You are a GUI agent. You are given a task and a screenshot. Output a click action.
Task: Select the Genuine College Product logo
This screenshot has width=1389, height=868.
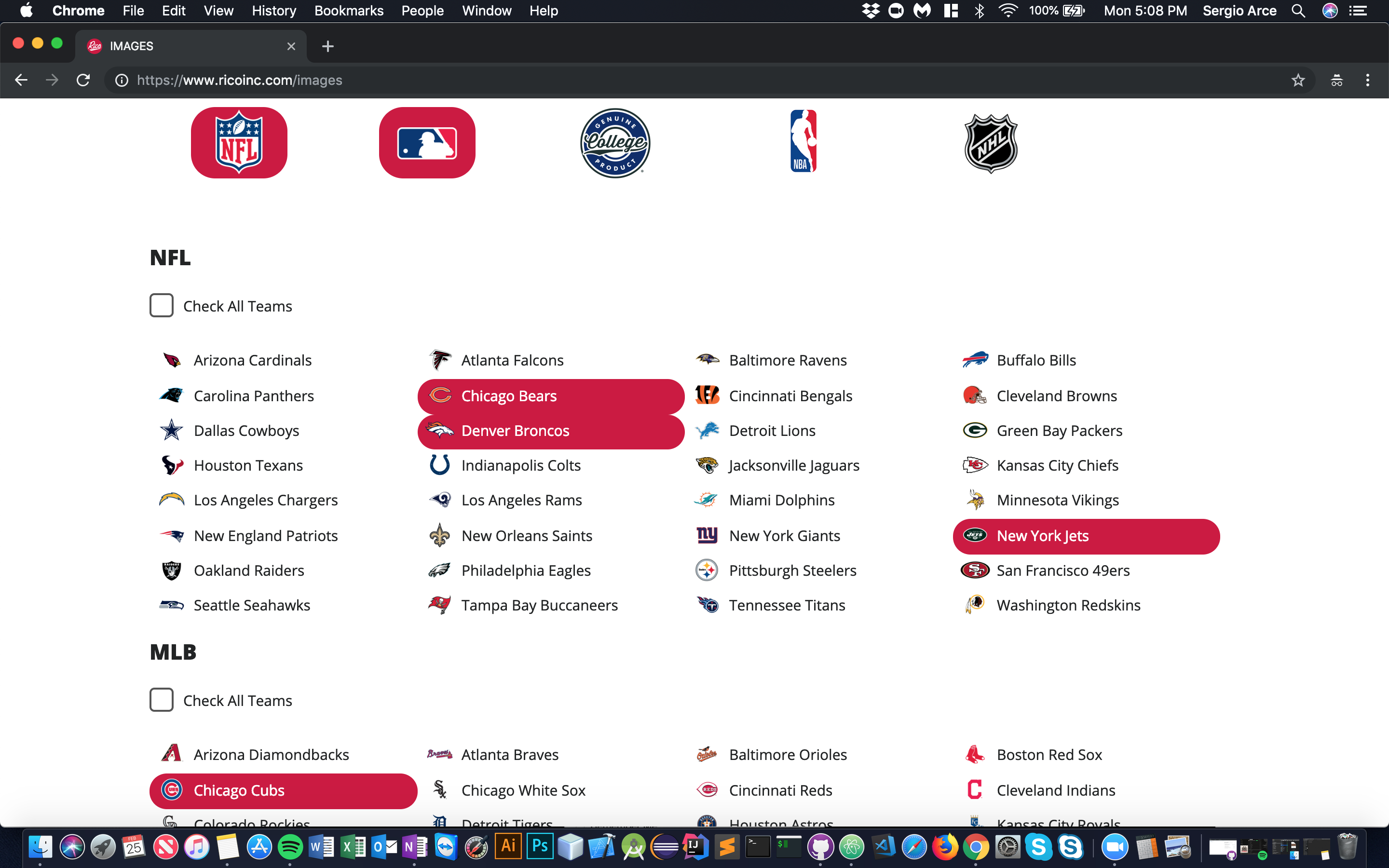(x=615, y=143)
